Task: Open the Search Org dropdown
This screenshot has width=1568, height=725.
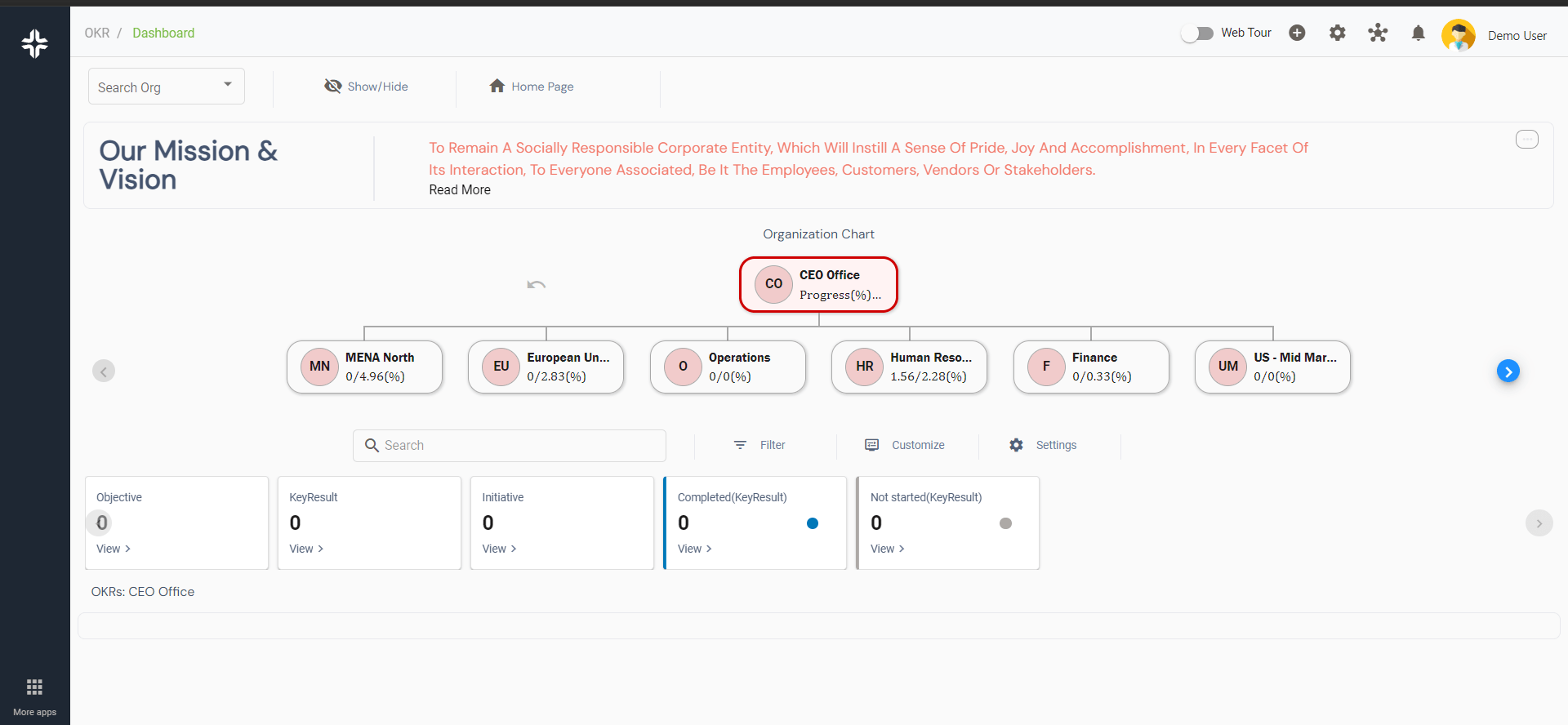Action: coord(166,87)
